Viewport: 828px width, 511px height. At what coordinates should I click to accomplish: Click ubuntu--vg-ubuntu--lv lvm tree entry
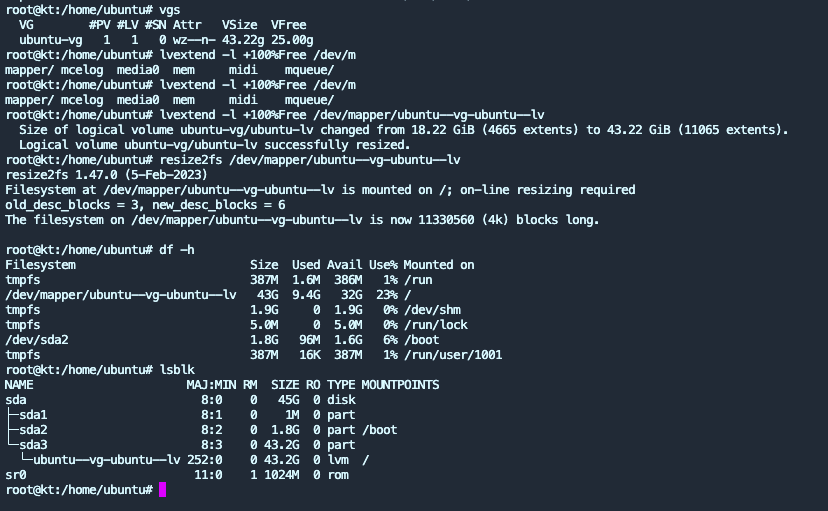tap(107, 460)
